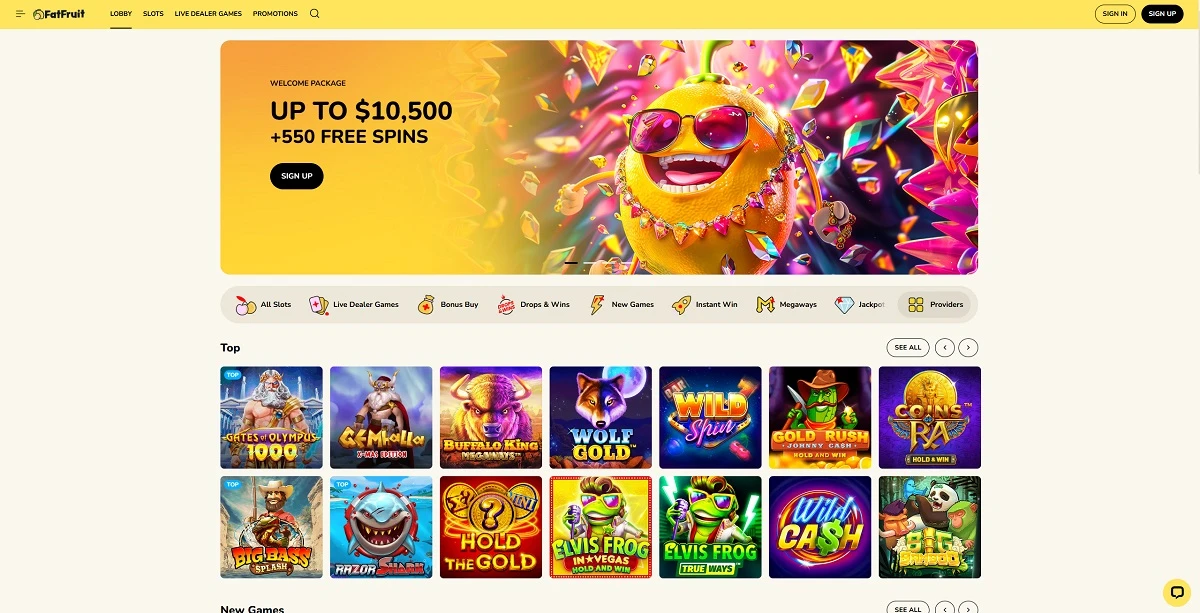Click the Sign In button
This screenshot has width=1200, height=613.
pyautogui.click(x=1115, y=14)
